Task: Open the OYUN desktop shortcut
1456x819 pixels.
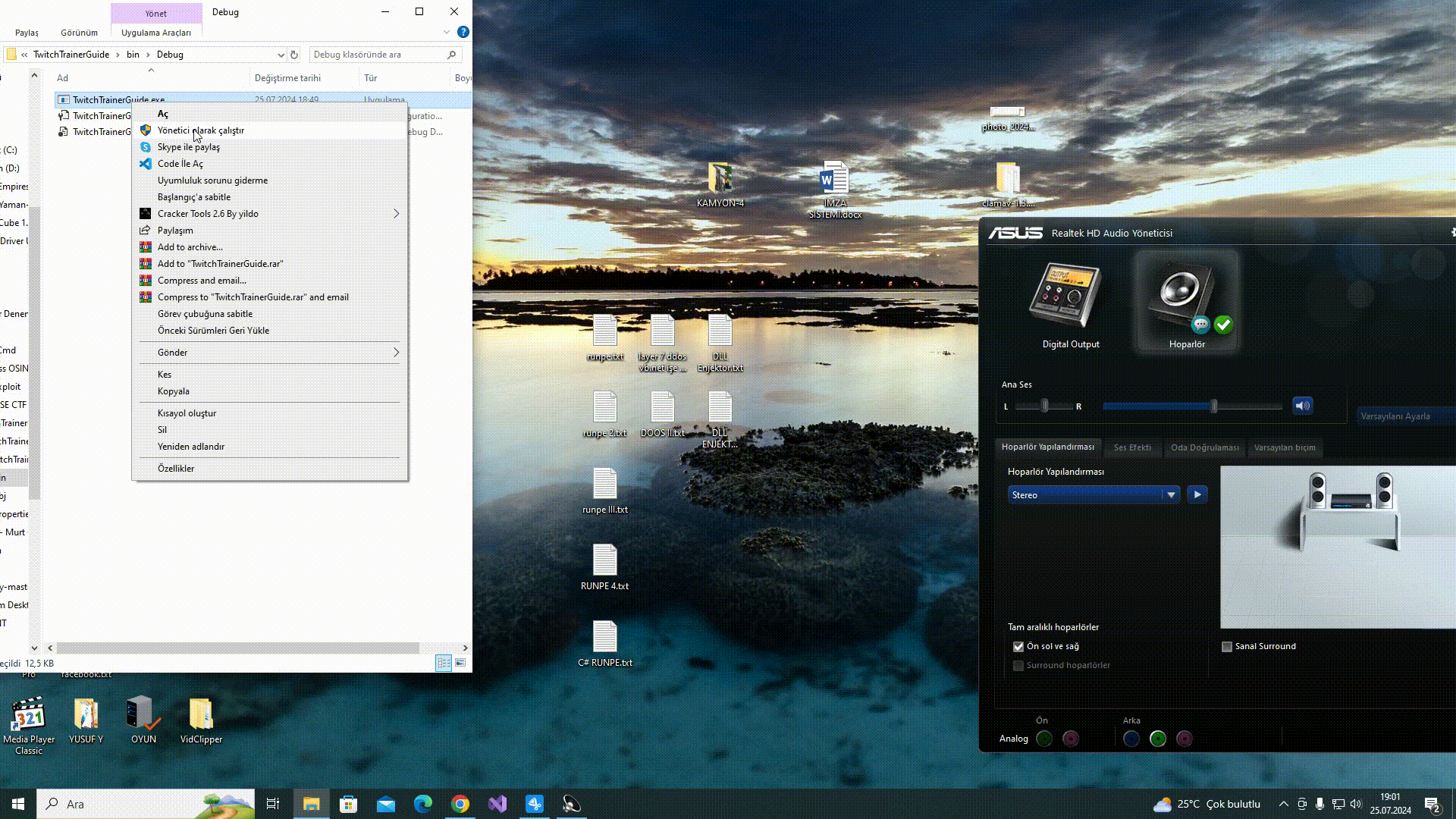Action: (143, 720)
